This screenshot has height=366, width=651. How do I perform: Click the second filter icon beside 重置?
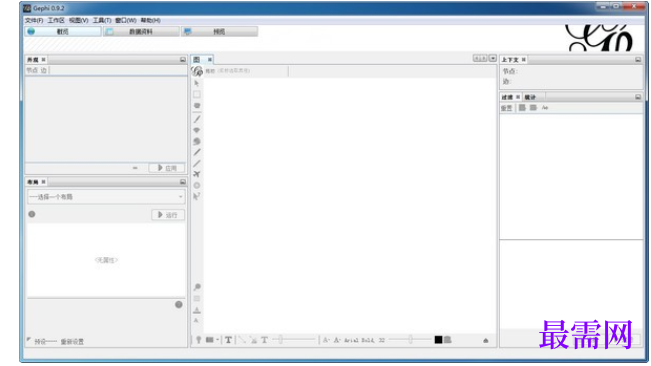point(534,108)
